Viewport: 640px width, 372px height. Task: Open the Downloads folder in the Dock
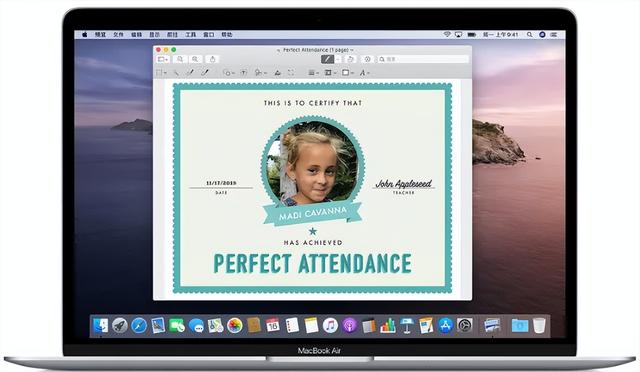click(520, 325)
